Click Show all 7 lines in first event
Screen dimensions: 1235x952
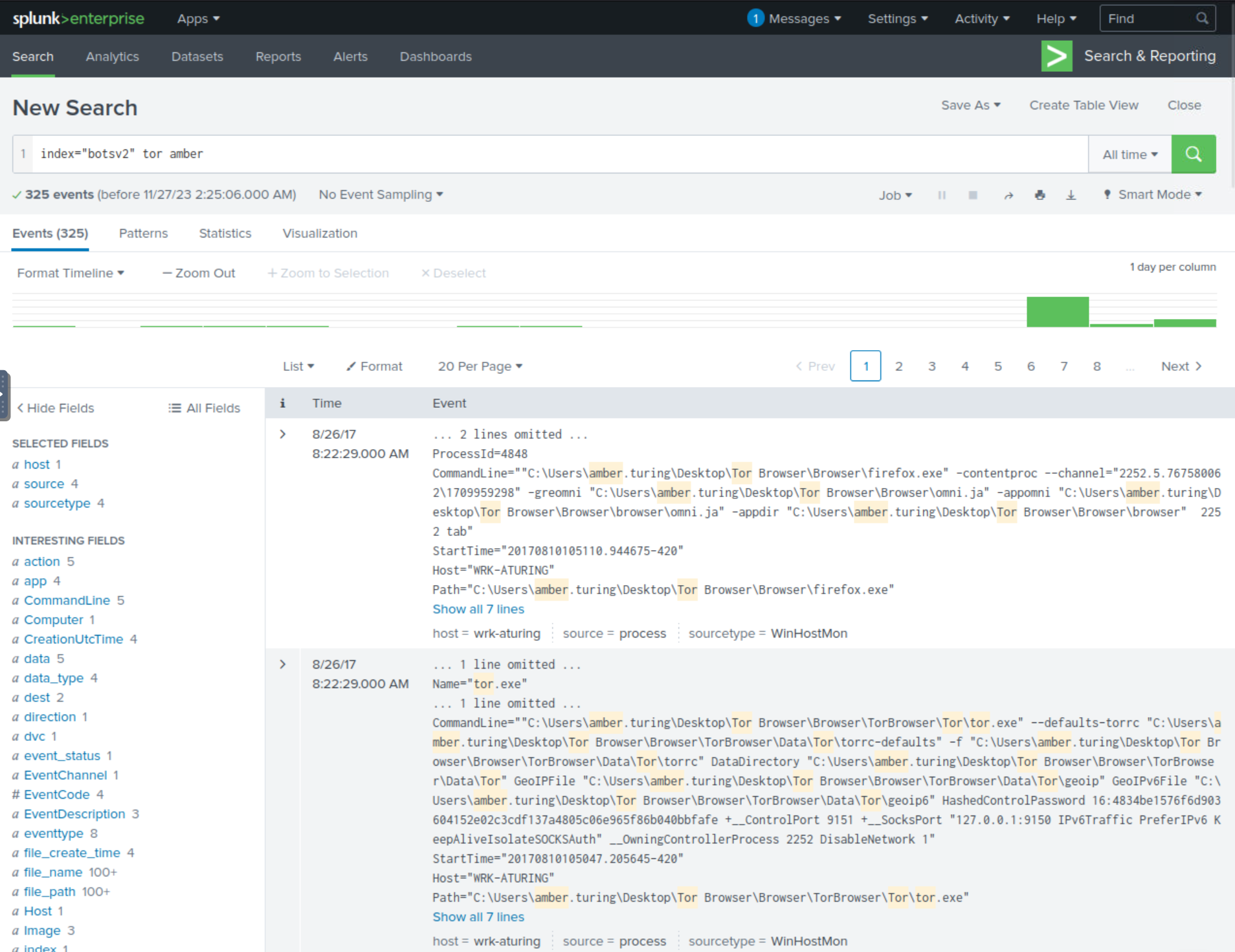click(x=478, y=609)
